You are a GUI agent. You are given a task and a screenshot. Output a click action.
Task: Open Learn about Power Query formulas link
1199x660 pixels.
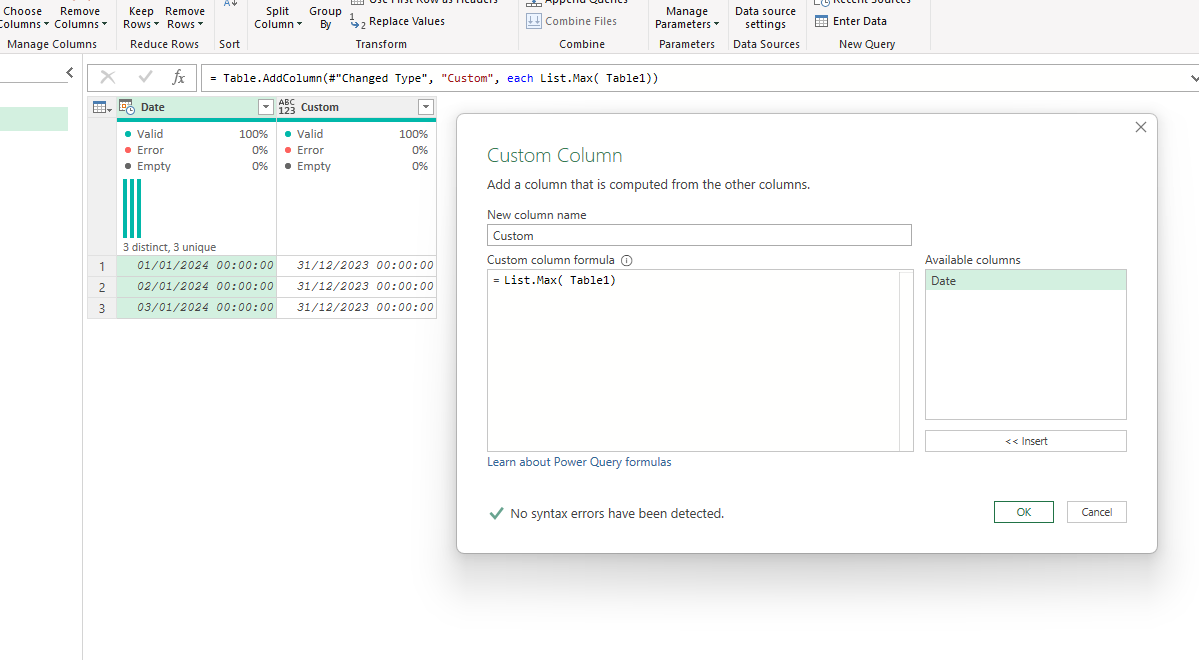579,462
